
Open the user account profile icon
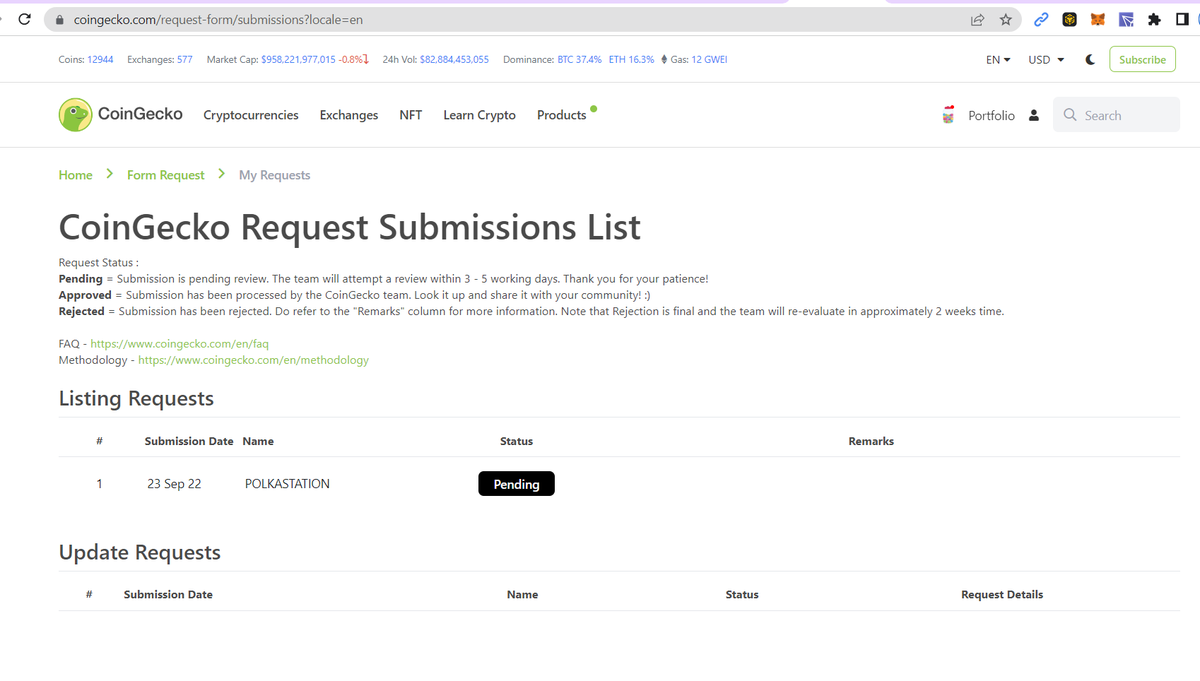tap(1034, 115)
